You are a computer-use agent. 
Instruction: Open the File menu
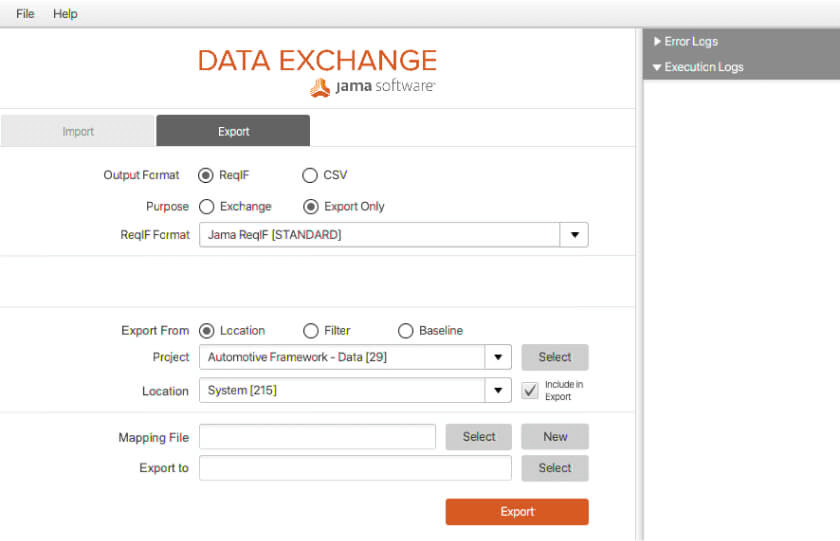(25, 14)
